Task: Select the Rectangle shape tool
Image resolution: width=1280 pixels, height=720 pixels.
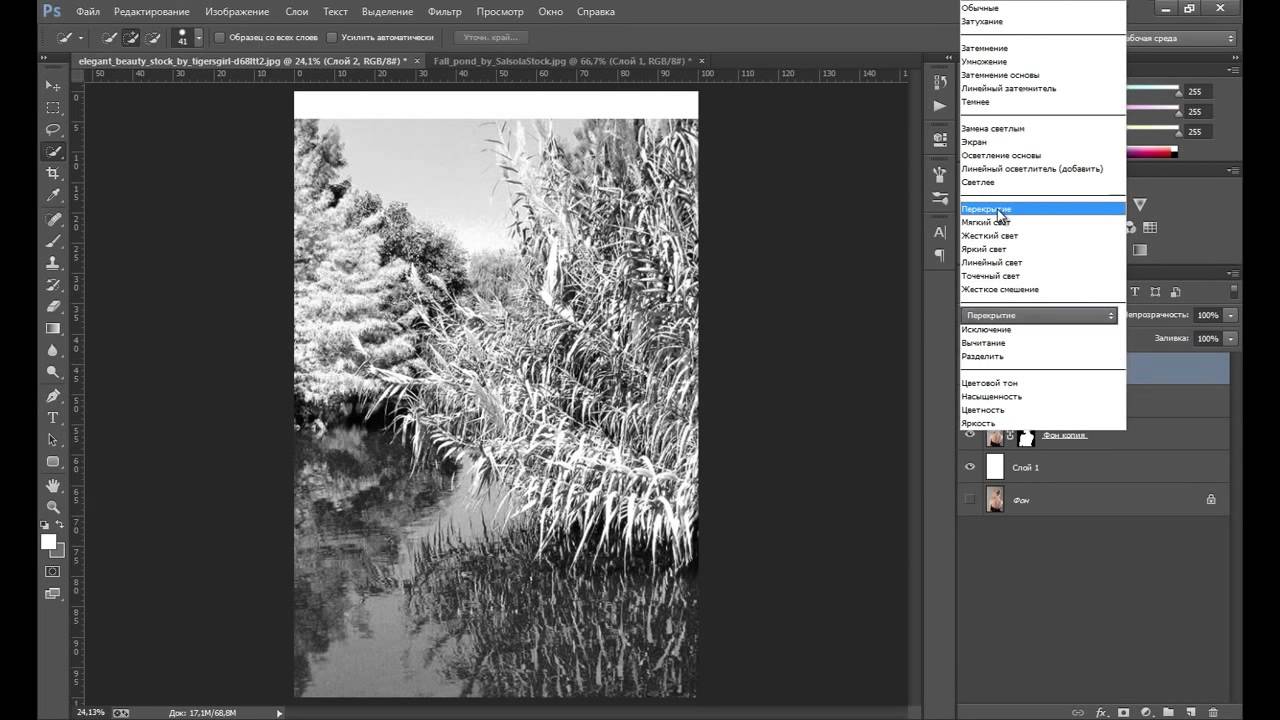Action: click(53, 462)
